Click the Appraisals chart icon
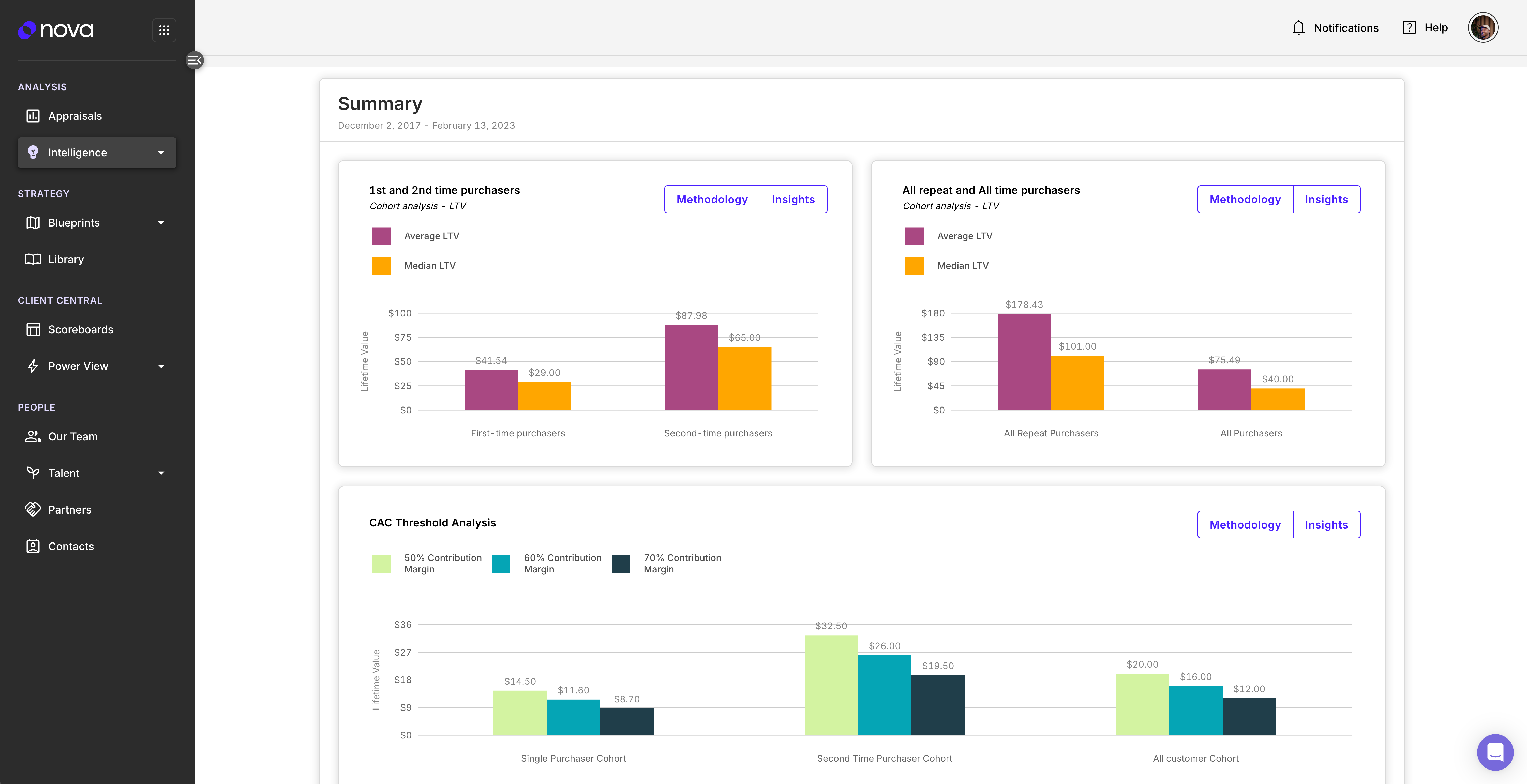The image size is (1527, 784). pos(33,116)
